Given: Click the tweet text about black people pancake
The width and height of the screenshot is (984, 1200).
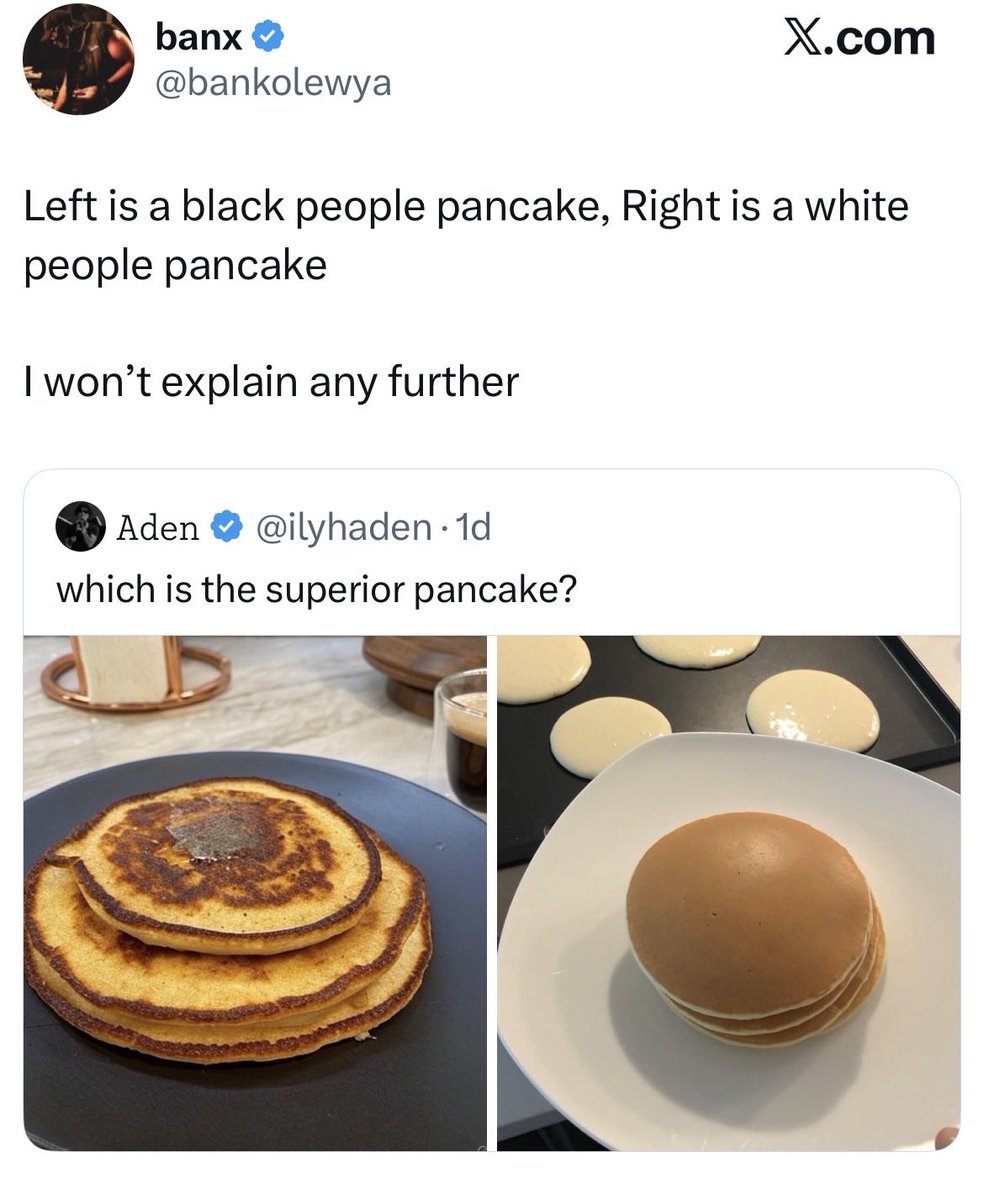Looking at the screenshot, I should coord(466,236).
